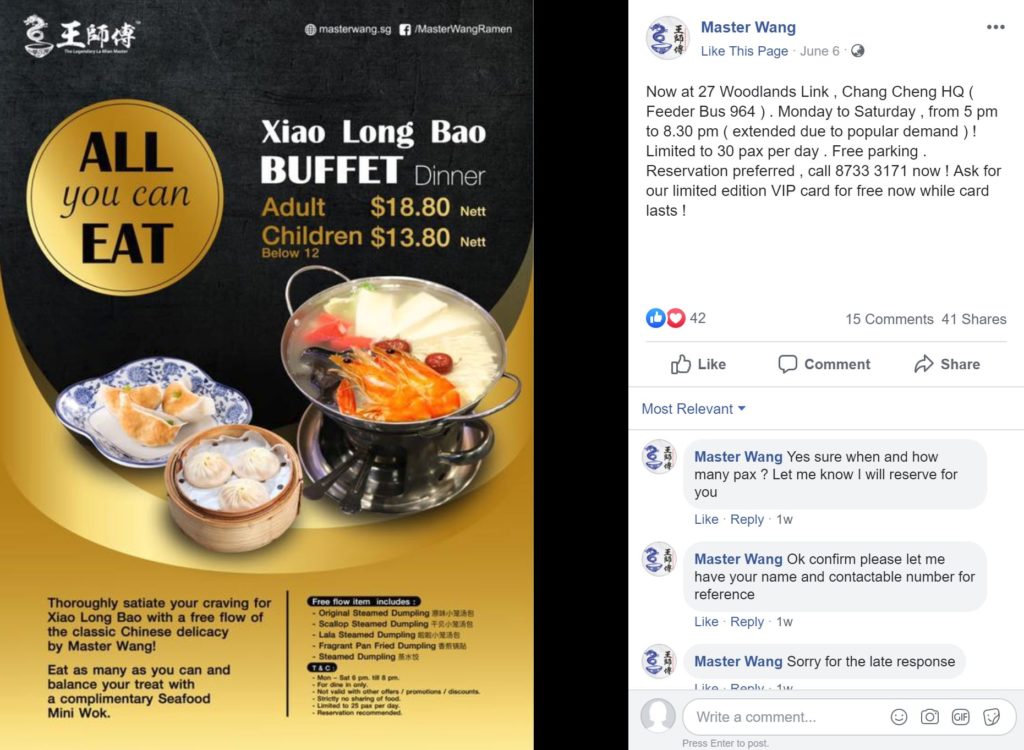Attach a photo using camera icon
This screenshot has height=750, width=1024.
coord(929,717)
